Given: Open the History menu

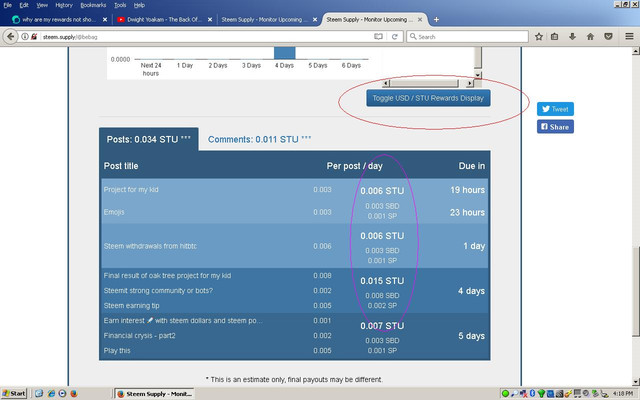Looking at the screenshot, I should click(64, 5).
